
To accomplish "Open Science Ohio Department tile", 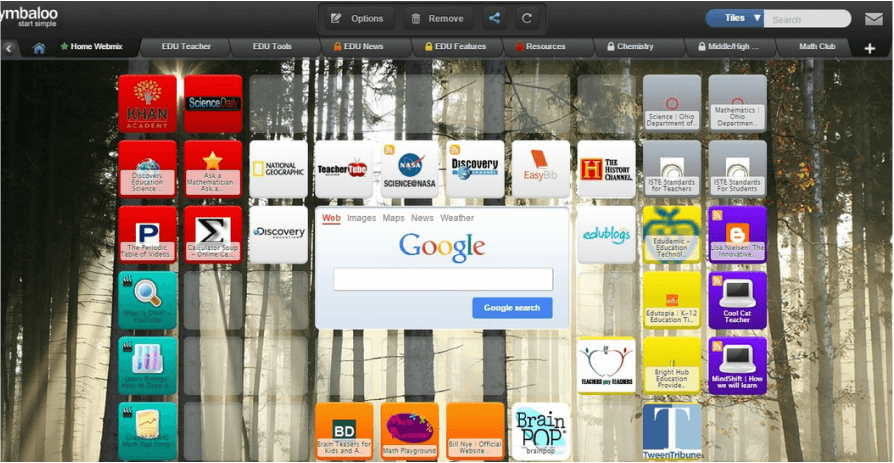I will pyautogui.click(x=672, y=104).
